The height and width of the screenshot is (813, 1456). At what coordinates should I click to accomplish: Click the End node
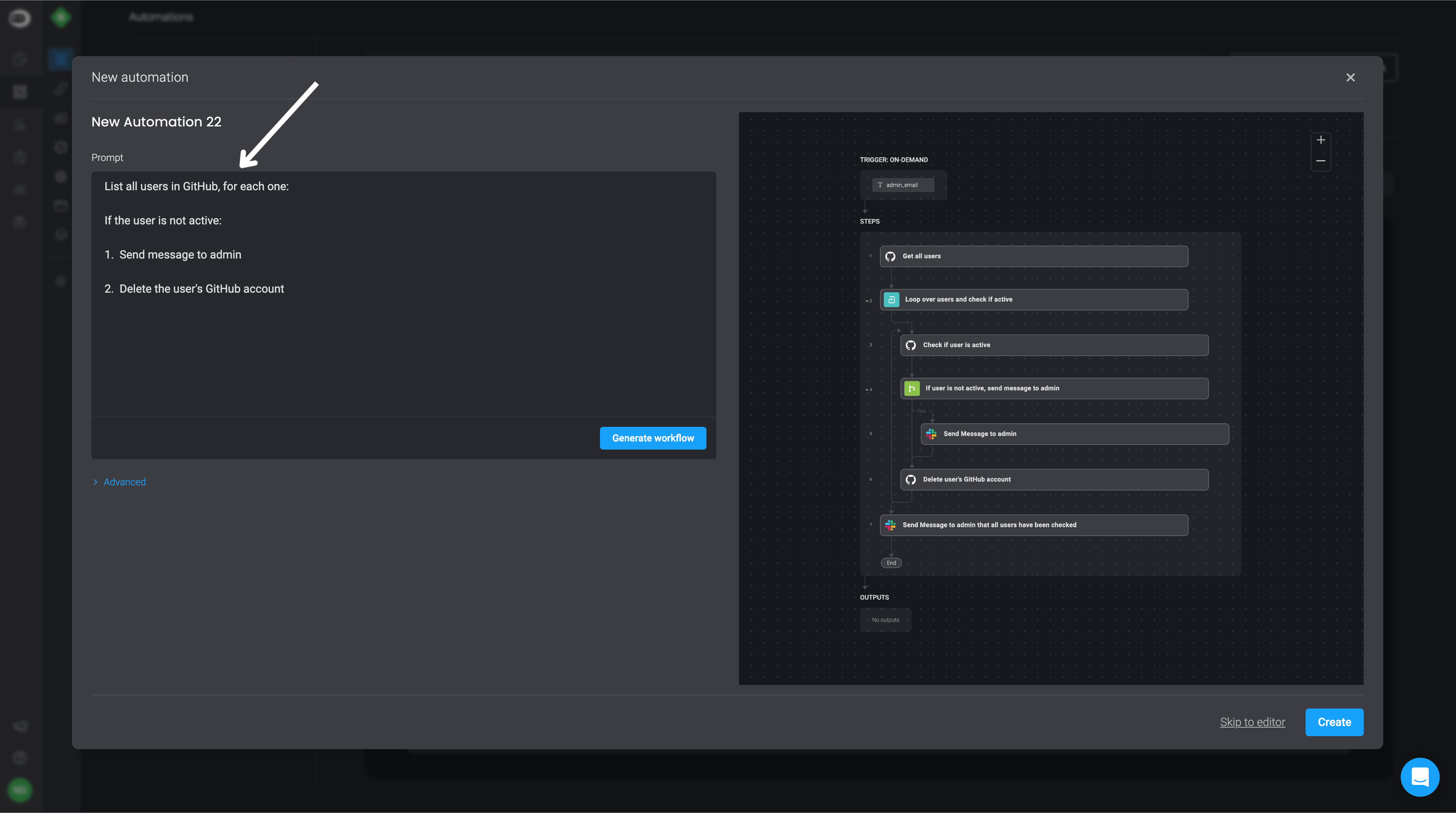pos(891,563)
